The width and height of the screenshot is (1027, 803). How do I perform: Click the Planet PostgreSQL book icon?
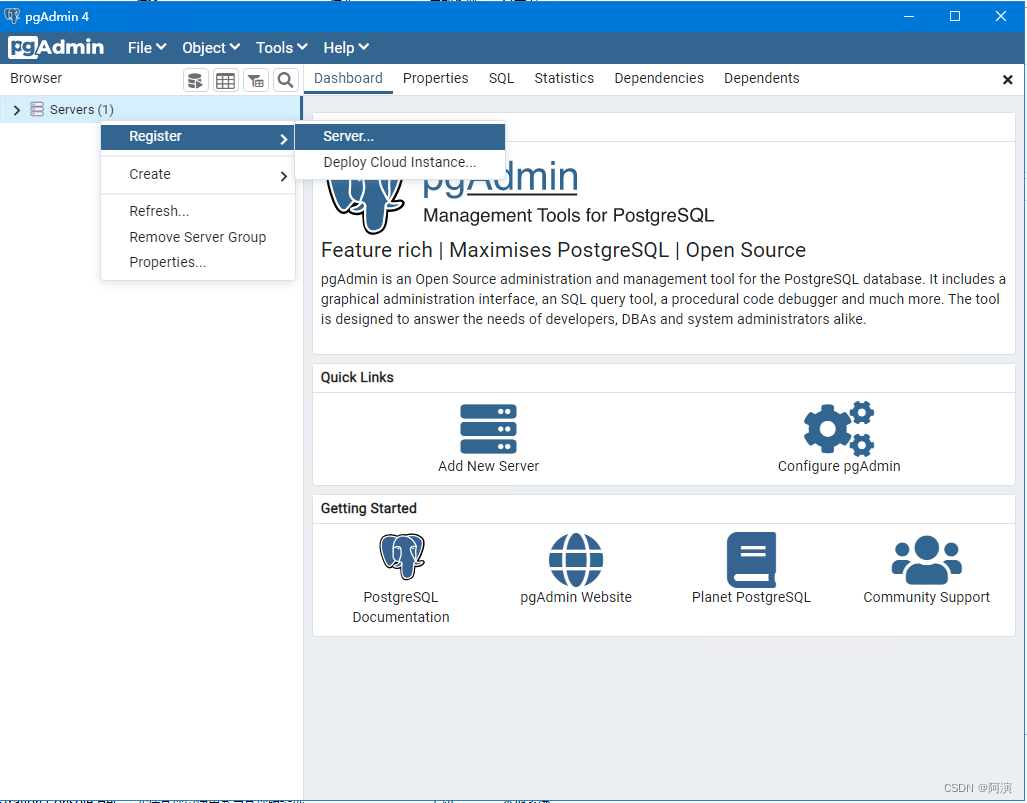tap(751, 561)
